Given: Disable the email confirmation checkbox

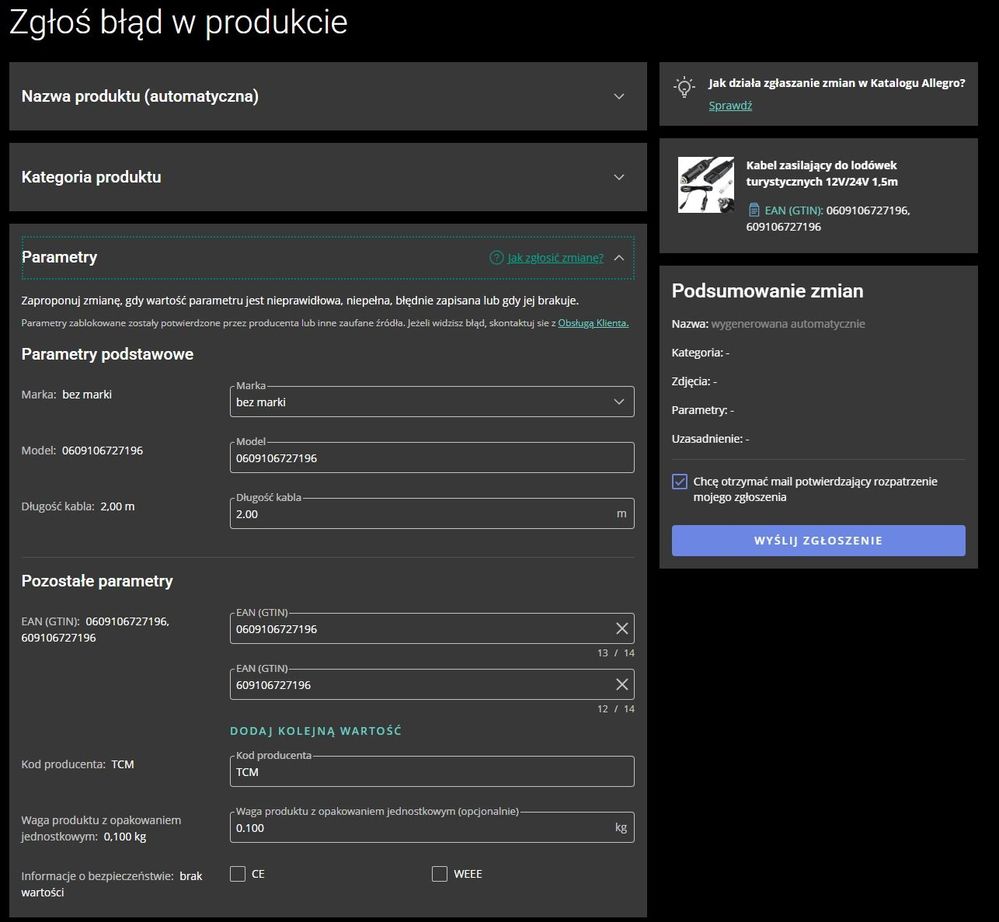Looking at the screenshot, I should point(679,481).
